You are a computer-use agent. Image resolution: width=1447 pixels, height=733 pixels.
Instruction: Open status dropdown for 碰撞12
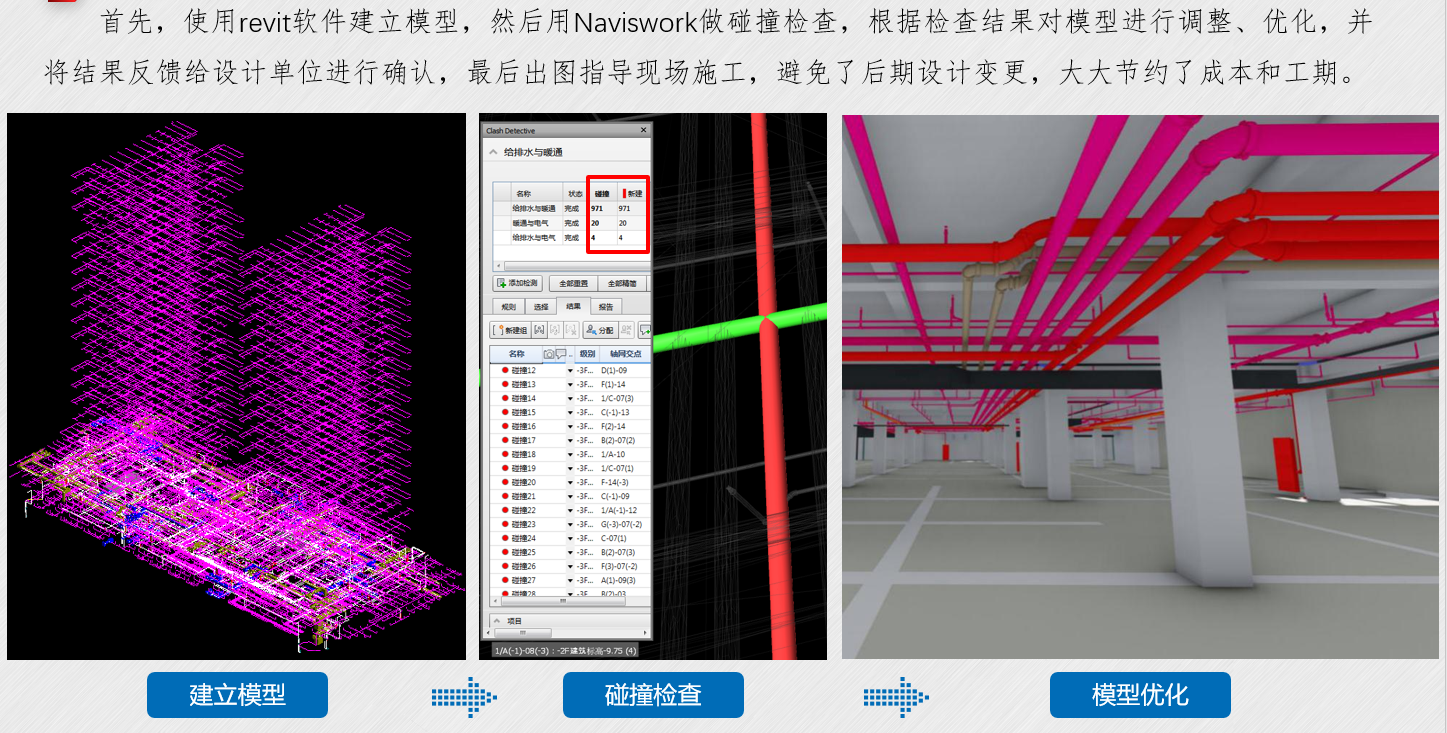(571, 370)
